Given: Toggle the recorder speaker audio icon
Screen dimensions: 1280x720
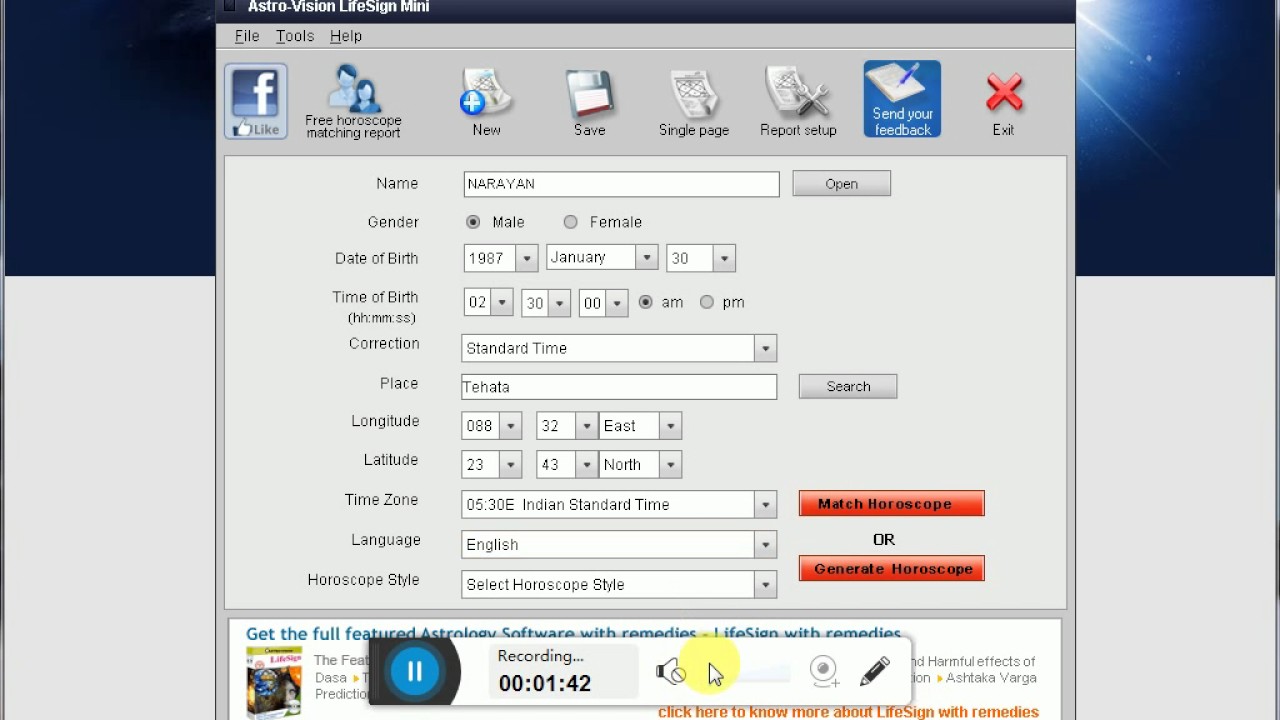Looking at the screenshot, I should [x=671, y=671].
